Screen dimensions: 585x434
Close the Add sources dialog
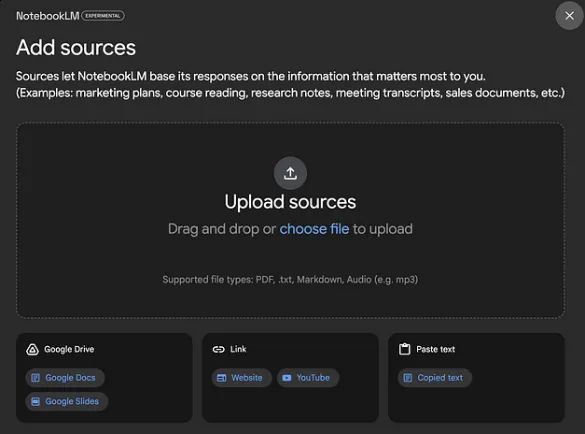point(569,16)
